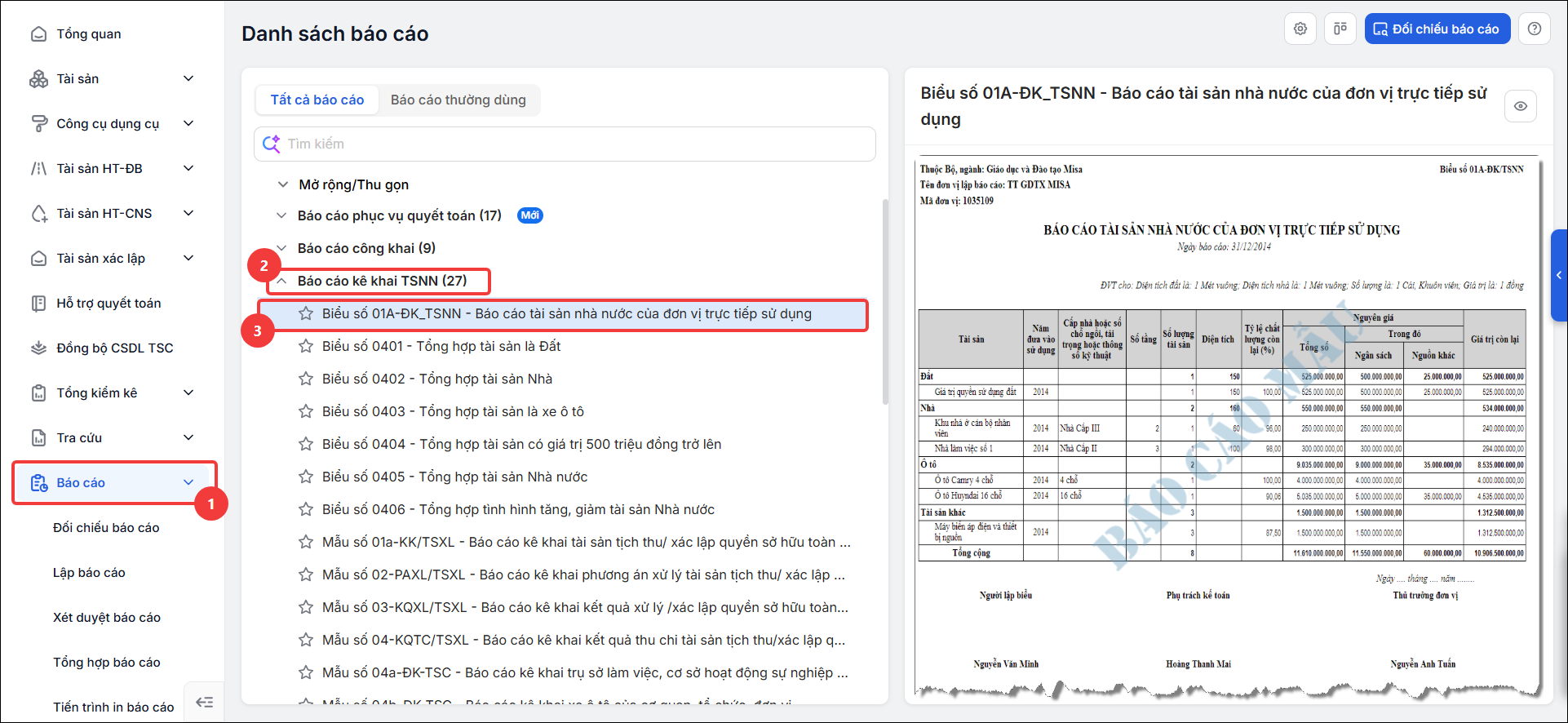Expand Báo cáo công khai (9) group
The height and width of the screenshot is (723, 1568).
[281, 248]
